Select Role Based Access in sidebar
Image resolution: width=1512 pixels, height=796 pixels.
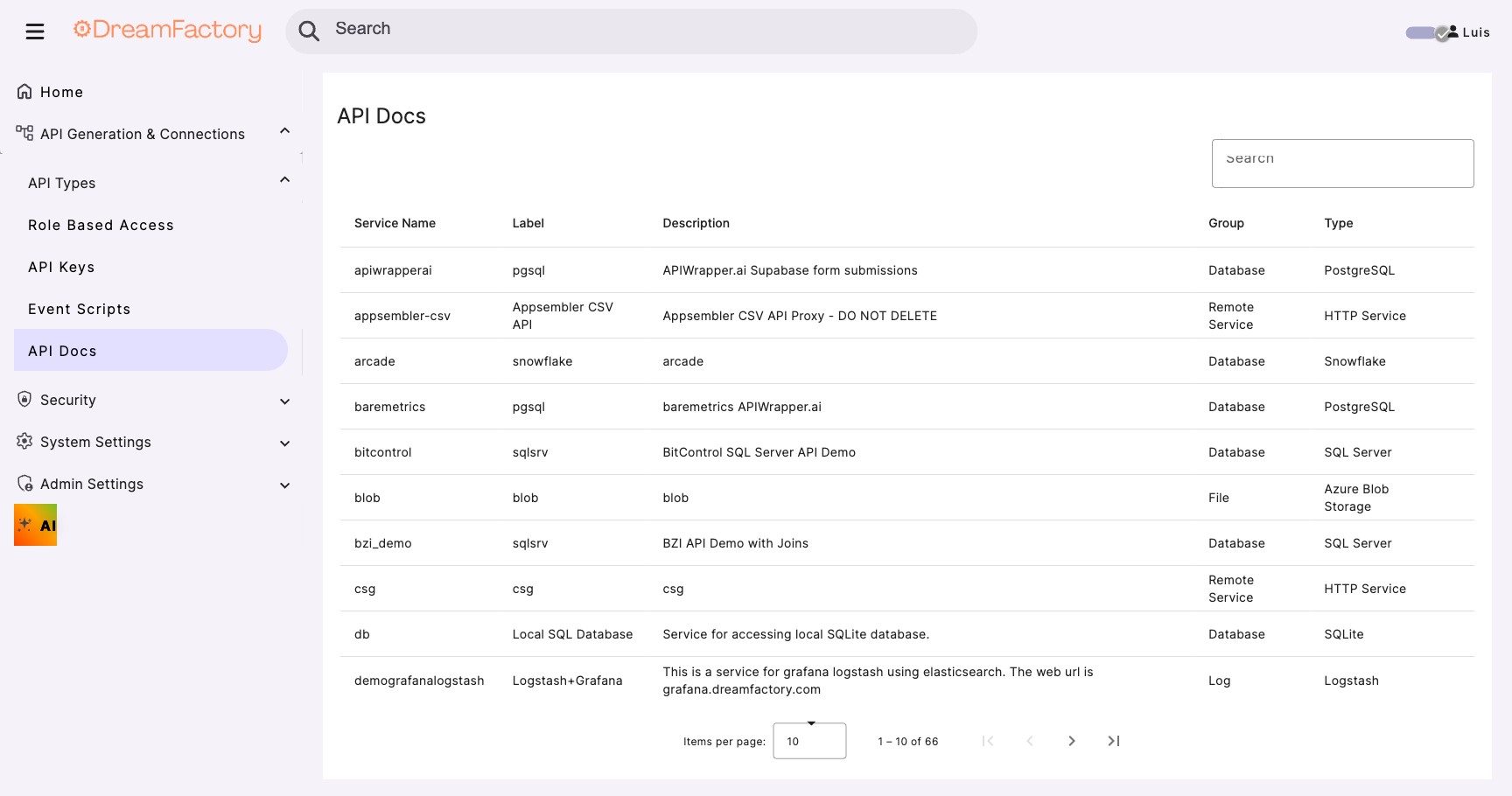pos(101,225)
